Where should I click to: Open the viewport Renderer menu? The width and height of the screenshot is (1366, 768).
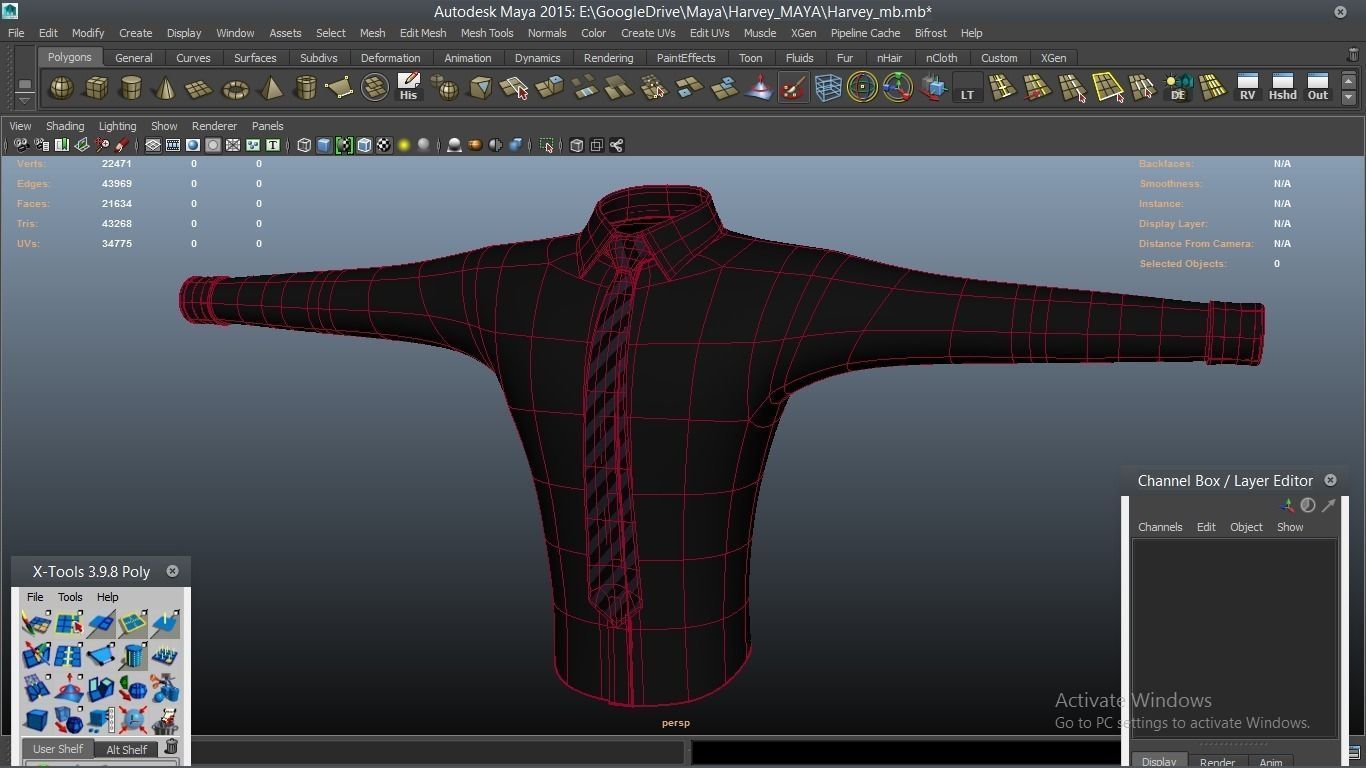click(x=214, y=126)
